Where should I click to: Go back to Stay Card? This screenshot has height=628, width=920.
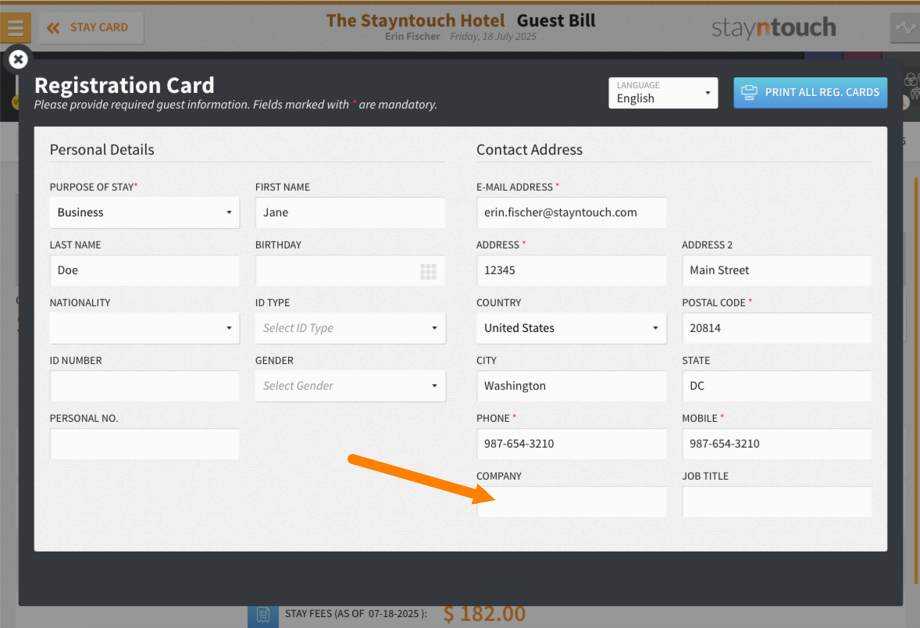click(x=91, y=28)
